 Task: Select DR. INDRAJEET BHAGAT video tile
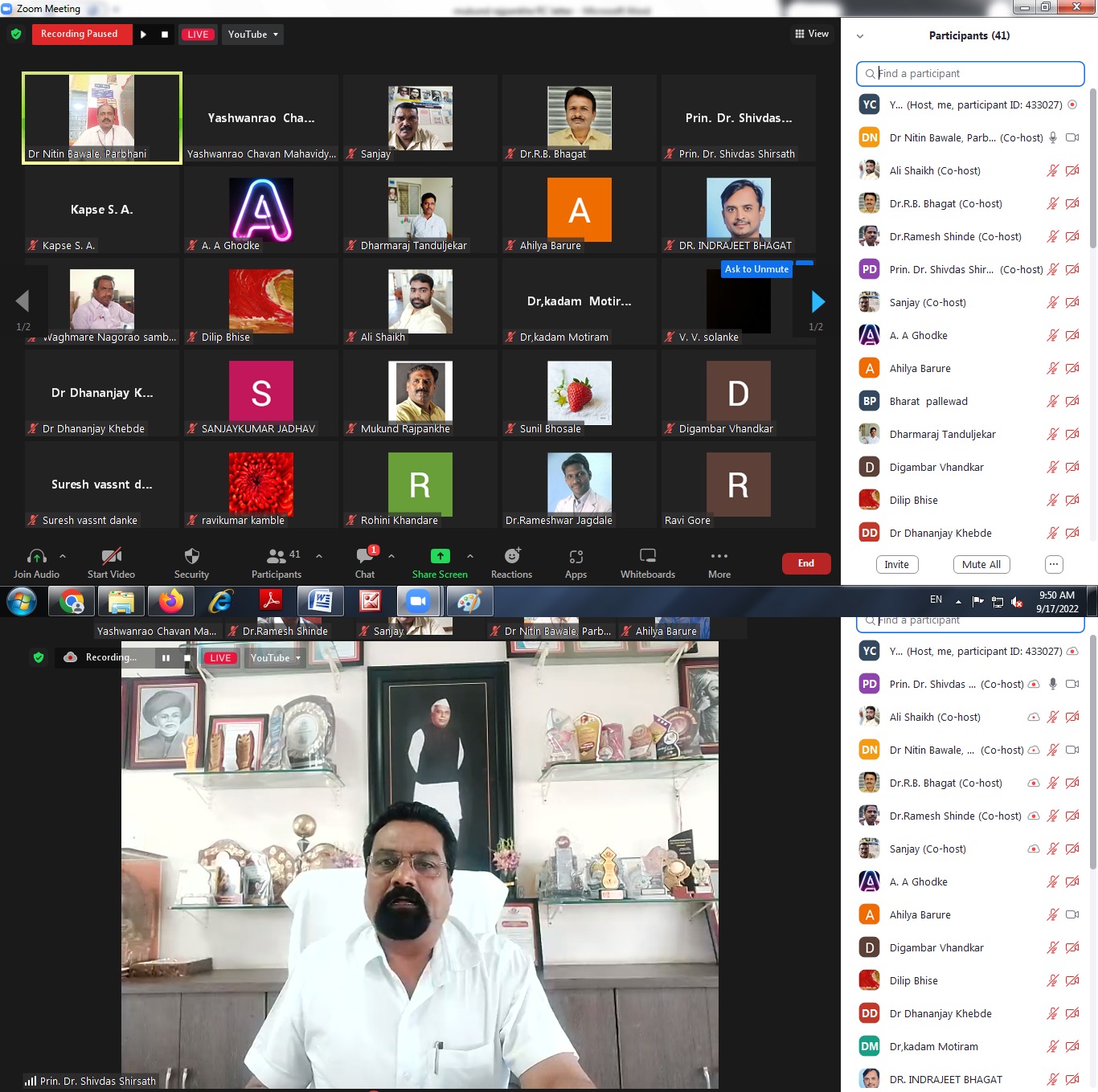(738, 210)
